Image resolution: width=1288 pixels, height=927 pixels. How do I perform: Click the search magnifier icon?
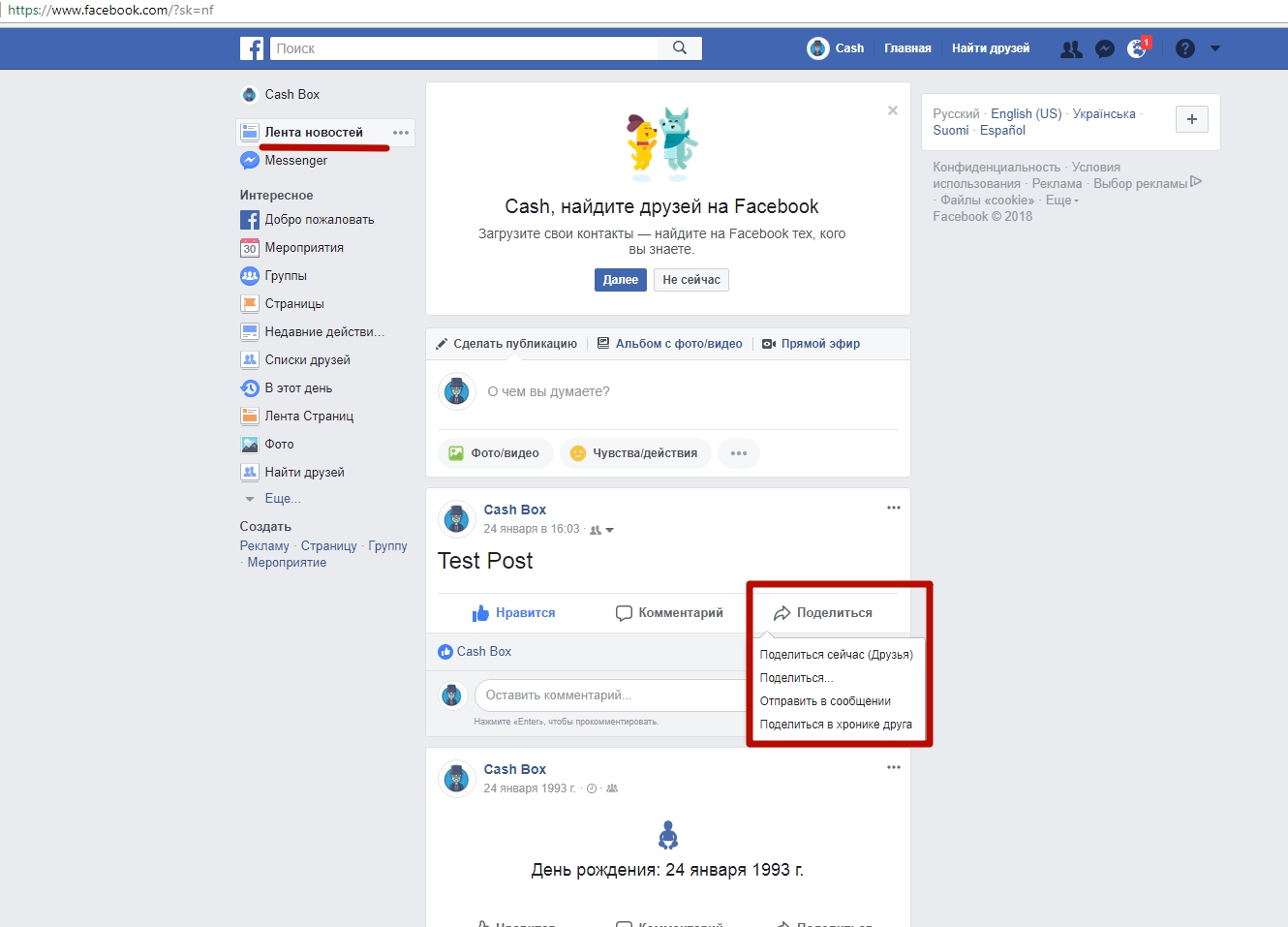680,48
